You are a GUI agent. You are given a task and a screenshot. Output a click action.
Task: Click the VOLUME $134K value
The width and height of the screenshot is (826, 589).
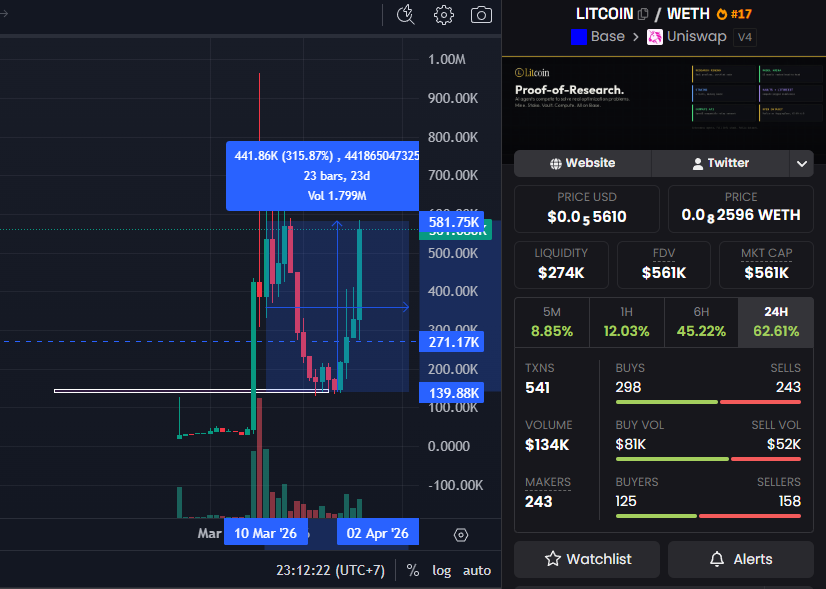(547, 445)
